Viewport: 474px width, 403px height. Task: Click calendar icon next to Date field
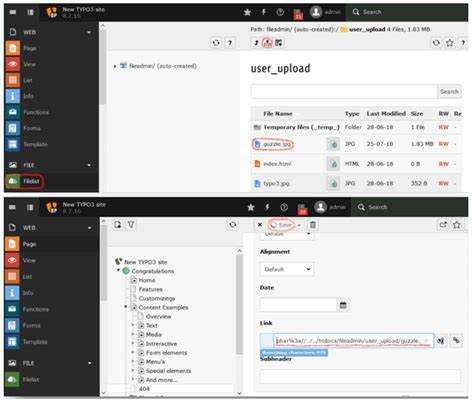(x=343, y=305)
